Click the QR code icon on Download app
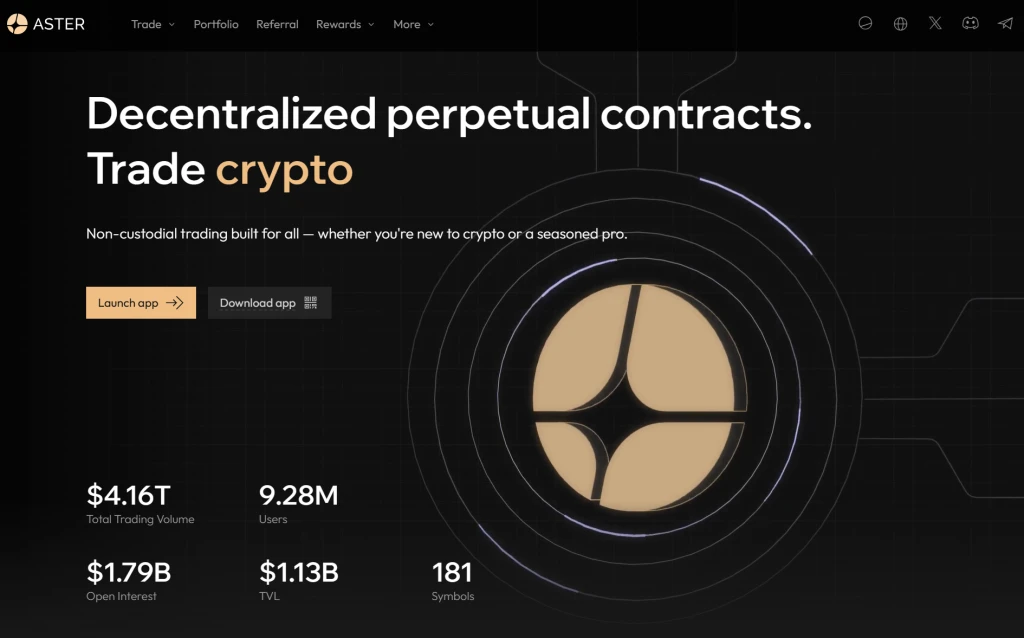1024x638 pixels. coord(313,302)
